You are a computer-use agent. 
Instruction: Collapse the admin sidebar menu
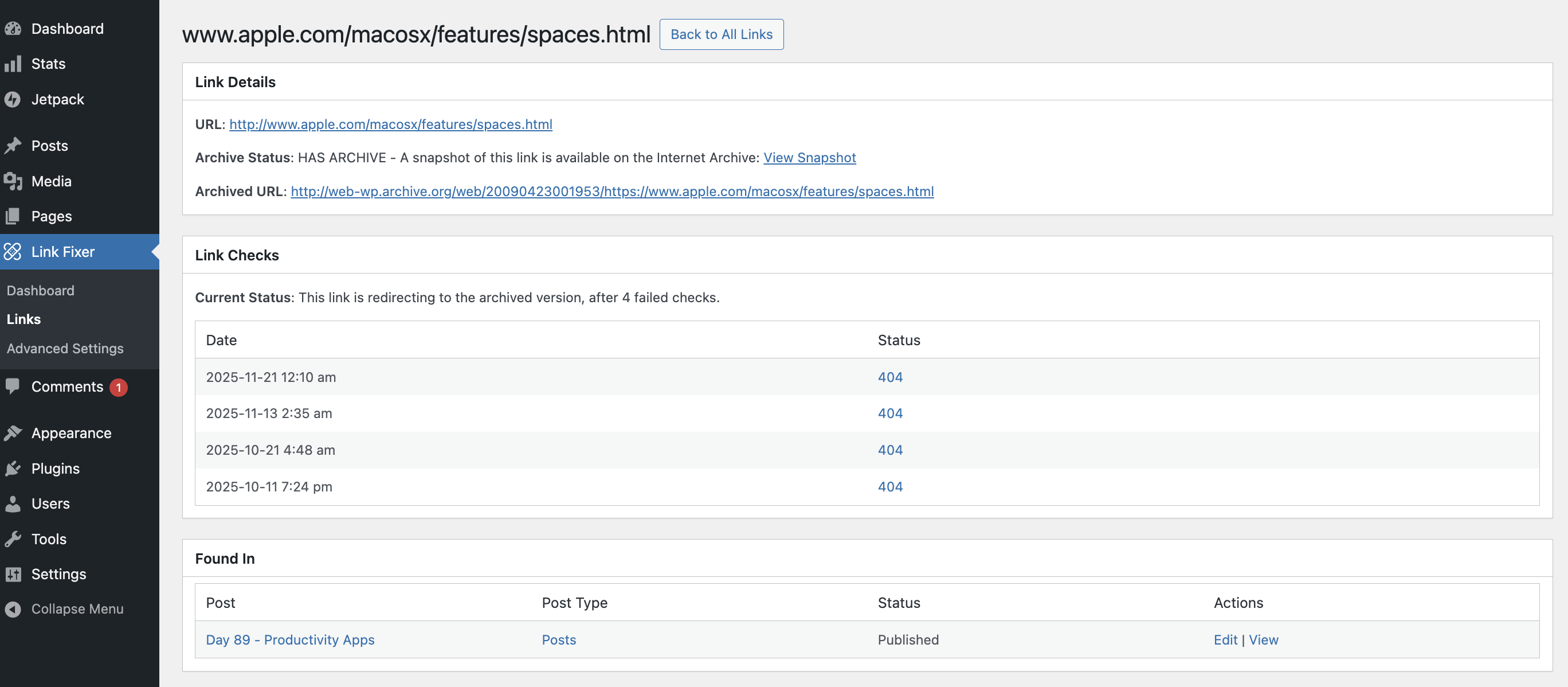(x=77, y=609)
